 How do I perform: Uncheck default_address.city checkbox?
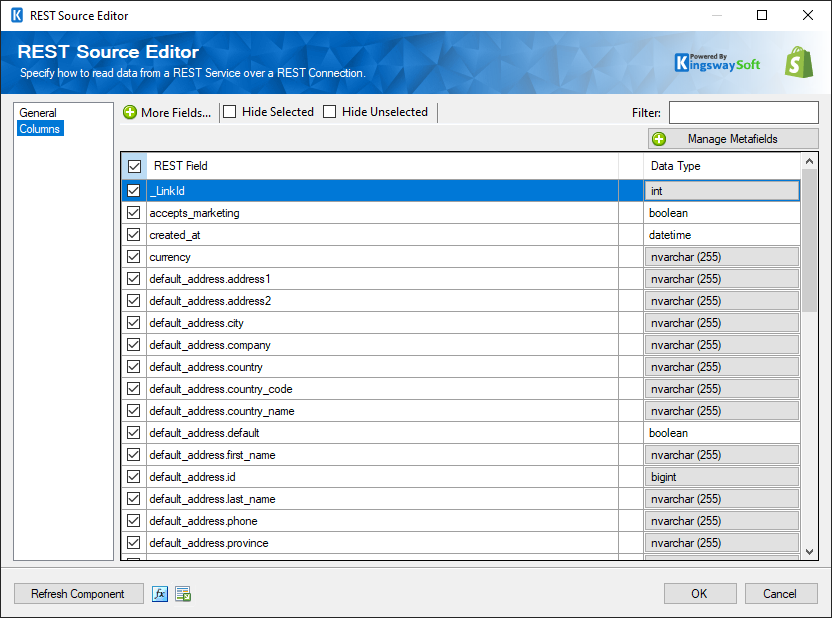pos(134,323)
